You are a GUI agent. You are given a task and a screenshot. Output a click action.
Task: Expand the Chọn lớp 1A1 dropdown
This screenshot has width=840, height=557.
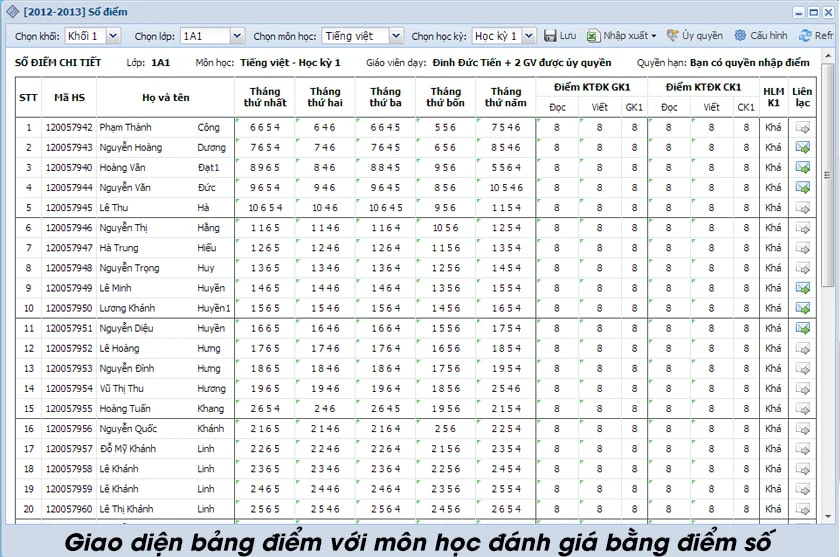tap(237, 36)
